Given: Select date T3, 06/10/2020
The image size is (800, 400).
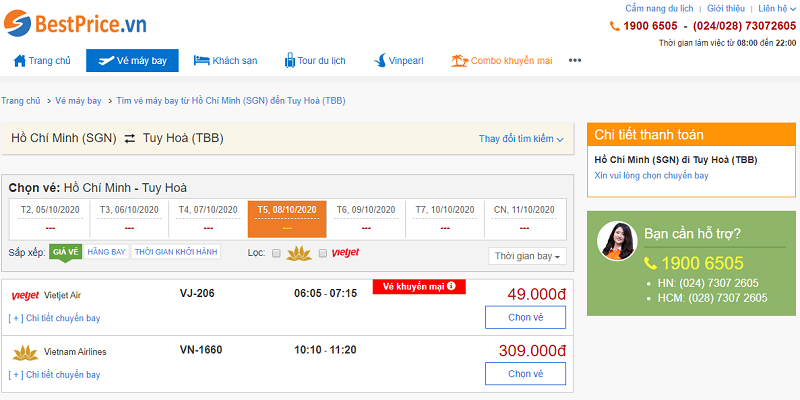Looking at the screenshot, I should click(130, 219).
